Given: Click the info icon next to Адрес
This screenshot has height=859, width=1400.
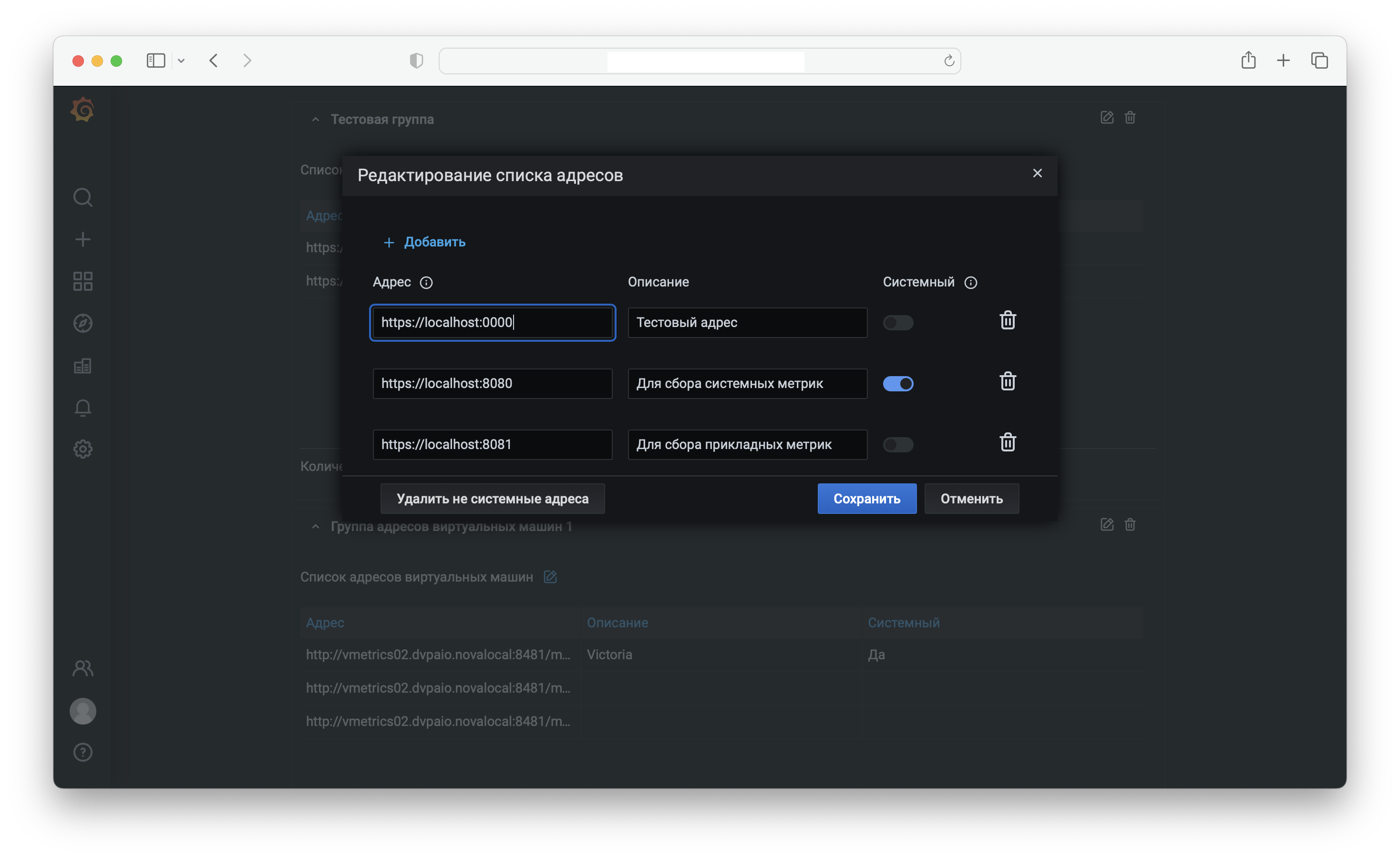Looking at the screenshot, I should tap(426, 282).
